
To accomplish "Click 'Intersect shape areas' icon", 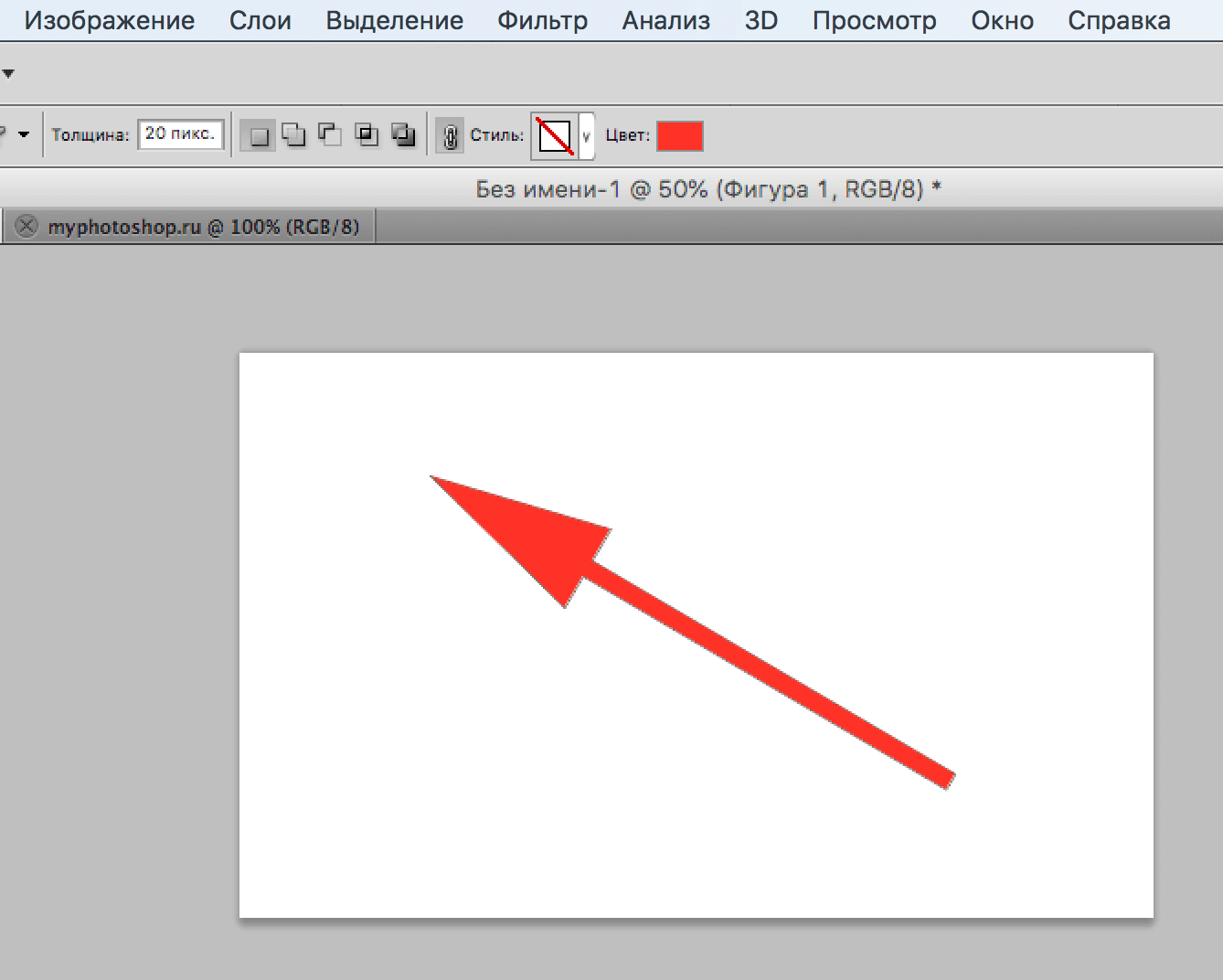I will [x=367, y=136].
